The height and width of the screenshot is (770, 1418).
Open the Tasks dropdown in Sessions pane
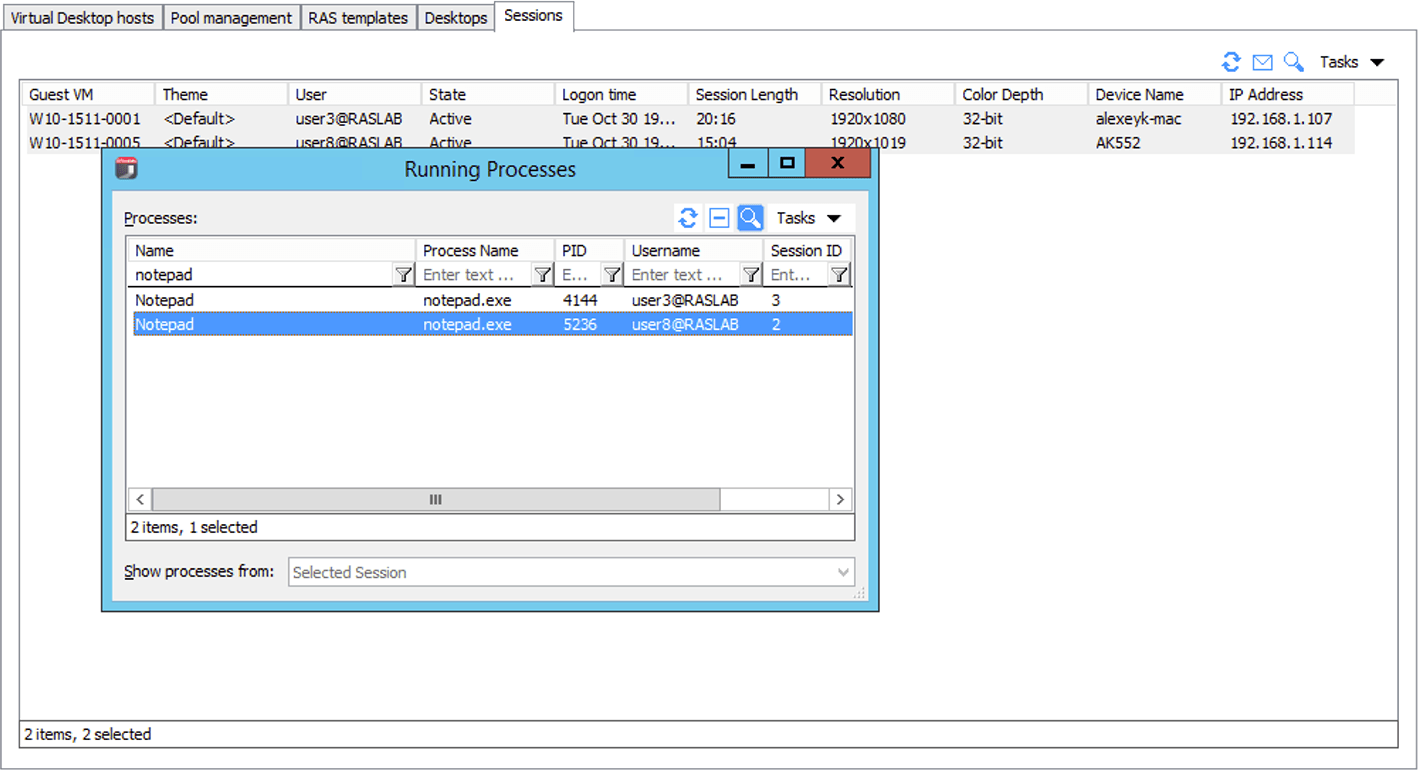click(x=1351, y=62)
